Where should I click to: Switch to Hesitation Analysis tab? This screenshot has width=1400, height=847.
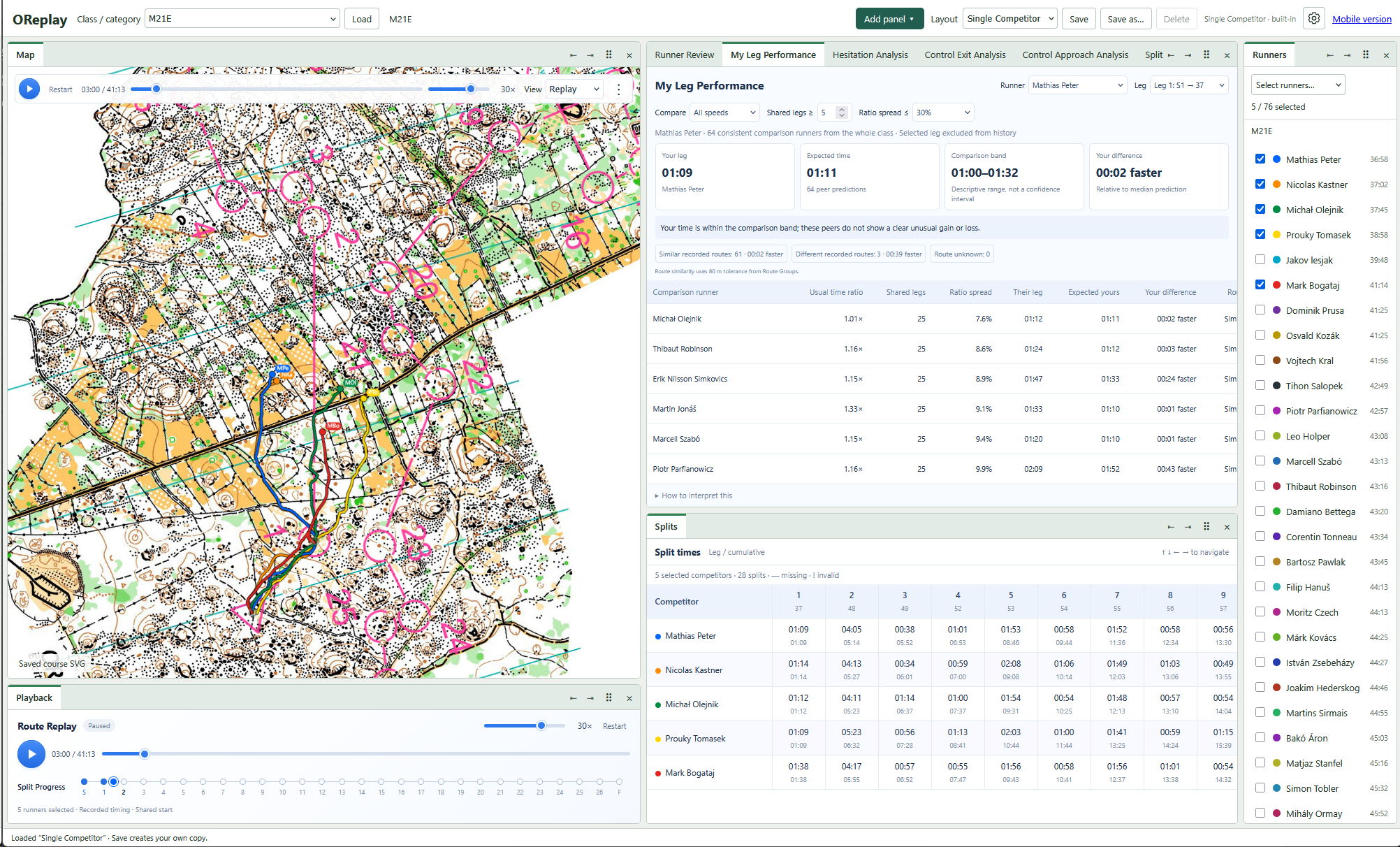click(870, 55)
